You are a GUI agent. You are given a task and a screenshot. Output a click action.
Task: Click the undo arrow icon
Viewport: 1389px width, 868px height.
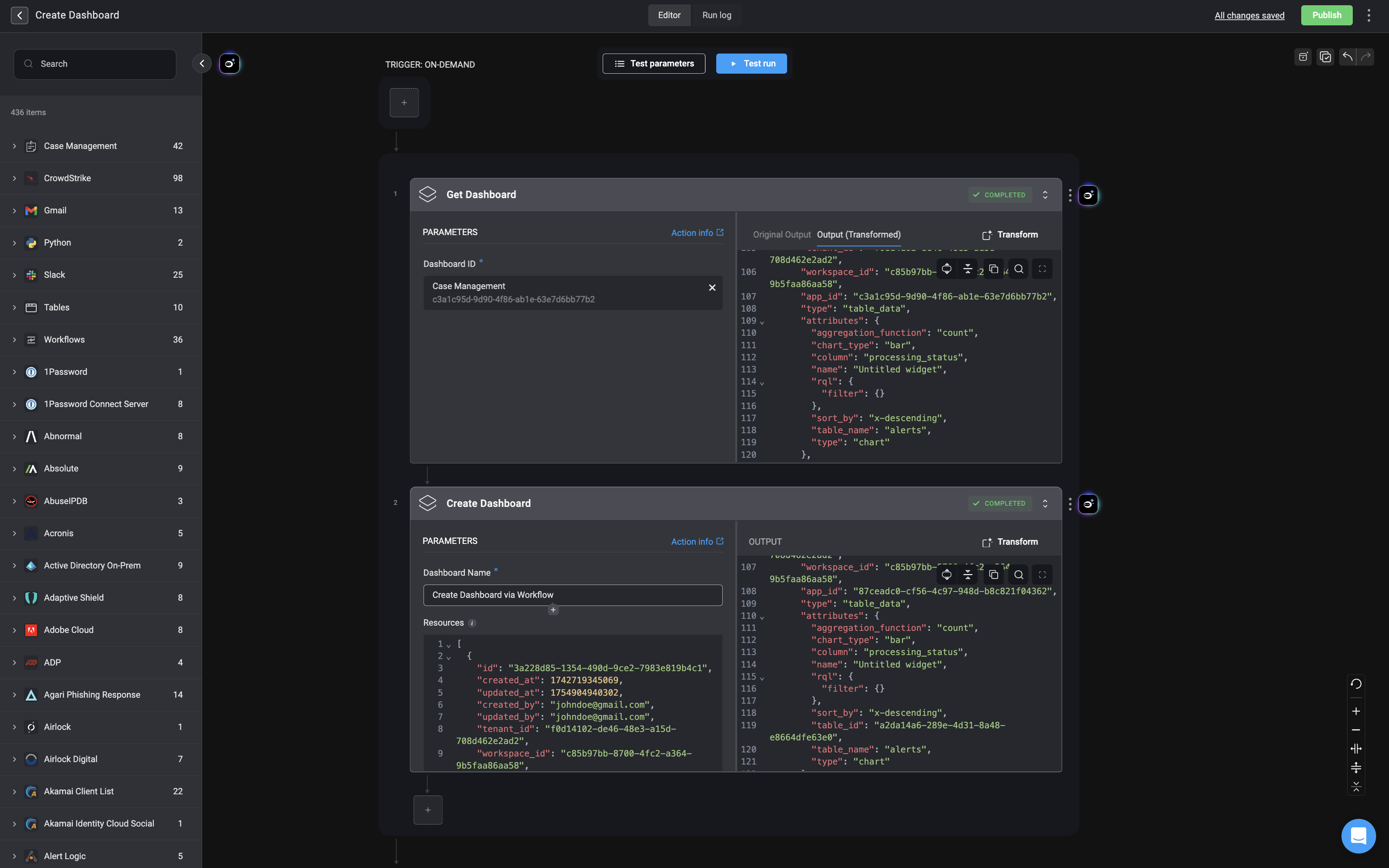(1347, 57)
